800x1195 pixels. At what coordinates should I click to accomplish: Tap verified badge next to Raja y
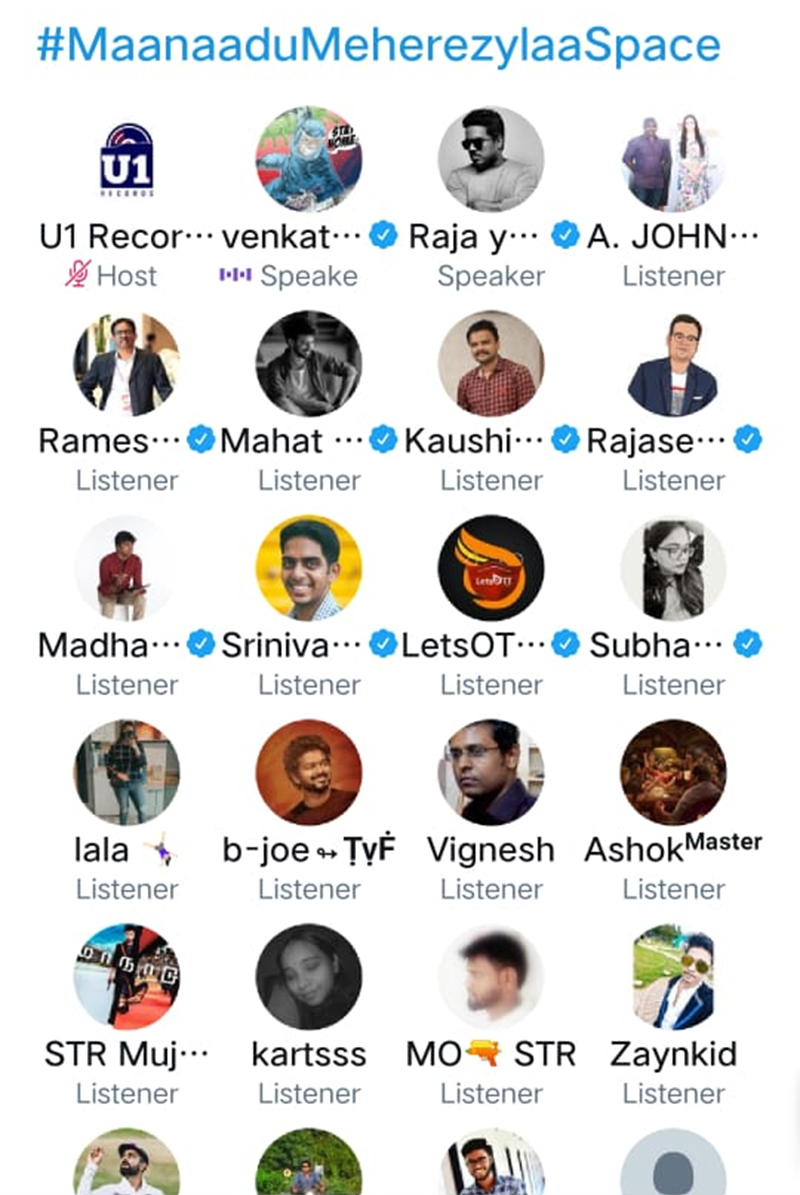tap(565, 235)
